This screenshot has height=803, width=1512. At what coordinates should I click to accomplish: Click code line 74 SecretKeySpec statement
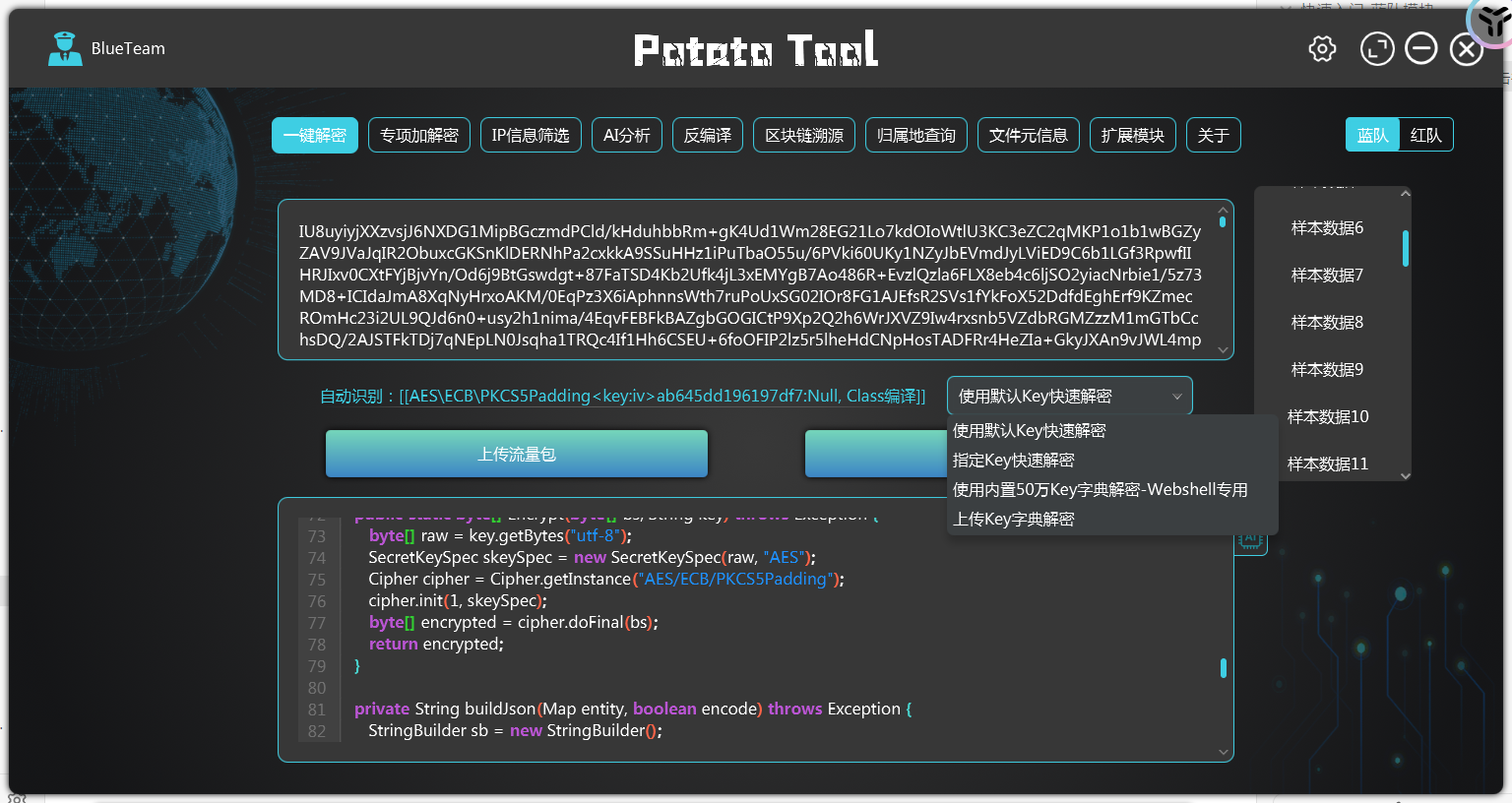[x=592, y=557]
